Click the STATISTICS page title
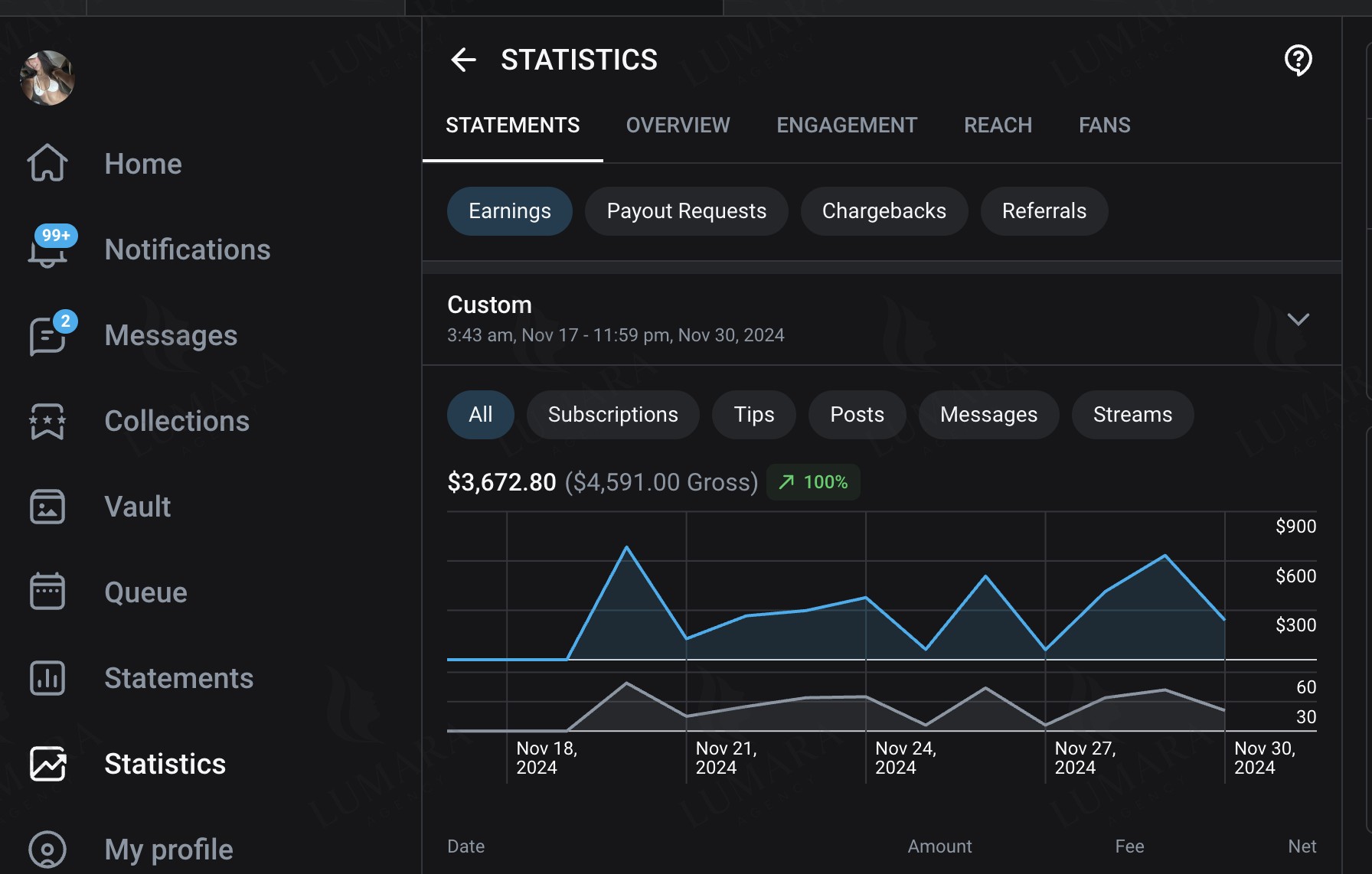The image size is (1372, 874). [x=579, y=60]
